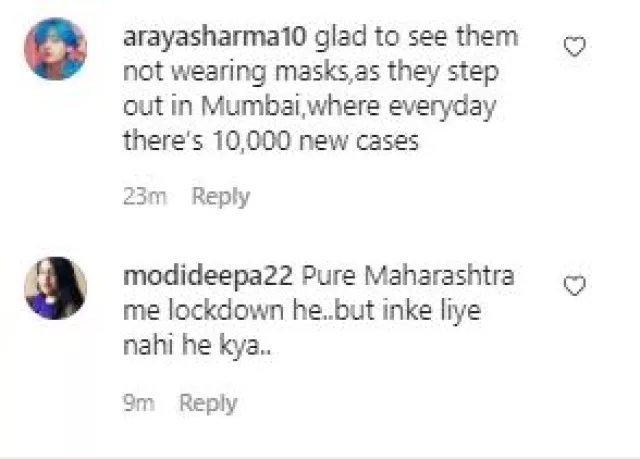Image resolution: width=640 pixels, height=459 pixels.
Task: Click the line "not wearing masks,as they step"
Action: tap(311, 72)
